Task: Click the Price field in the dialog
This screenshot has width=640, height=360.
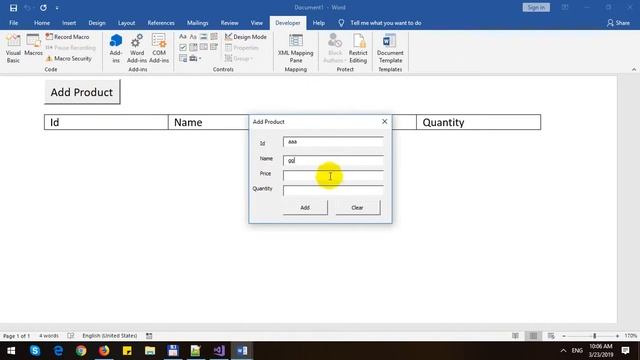Action: [x=333, y=176]
